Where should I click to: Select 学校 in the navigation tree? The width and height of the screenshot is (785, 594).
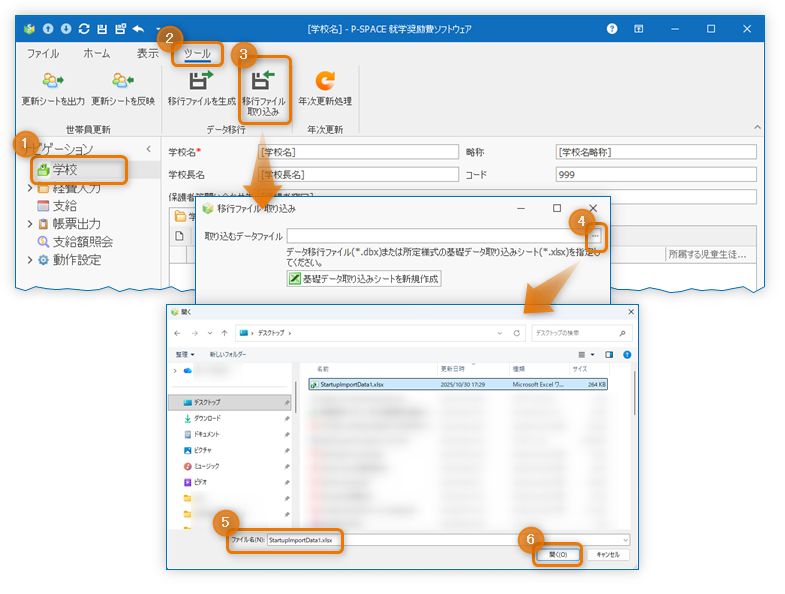(x=66, y=170)
